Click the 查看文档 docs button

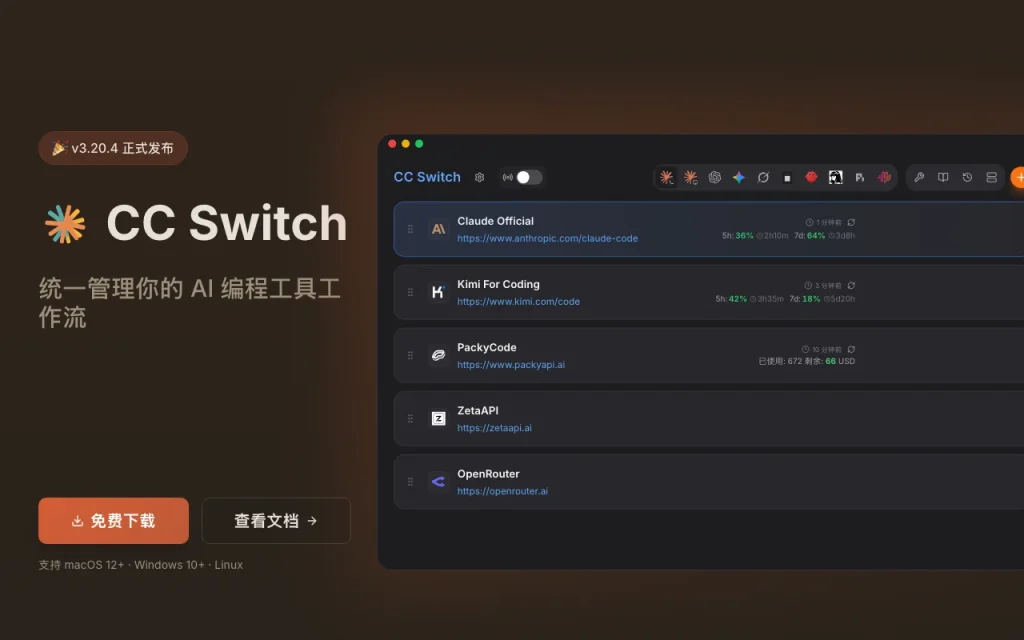pyautogui.click(x=276, y=520)
